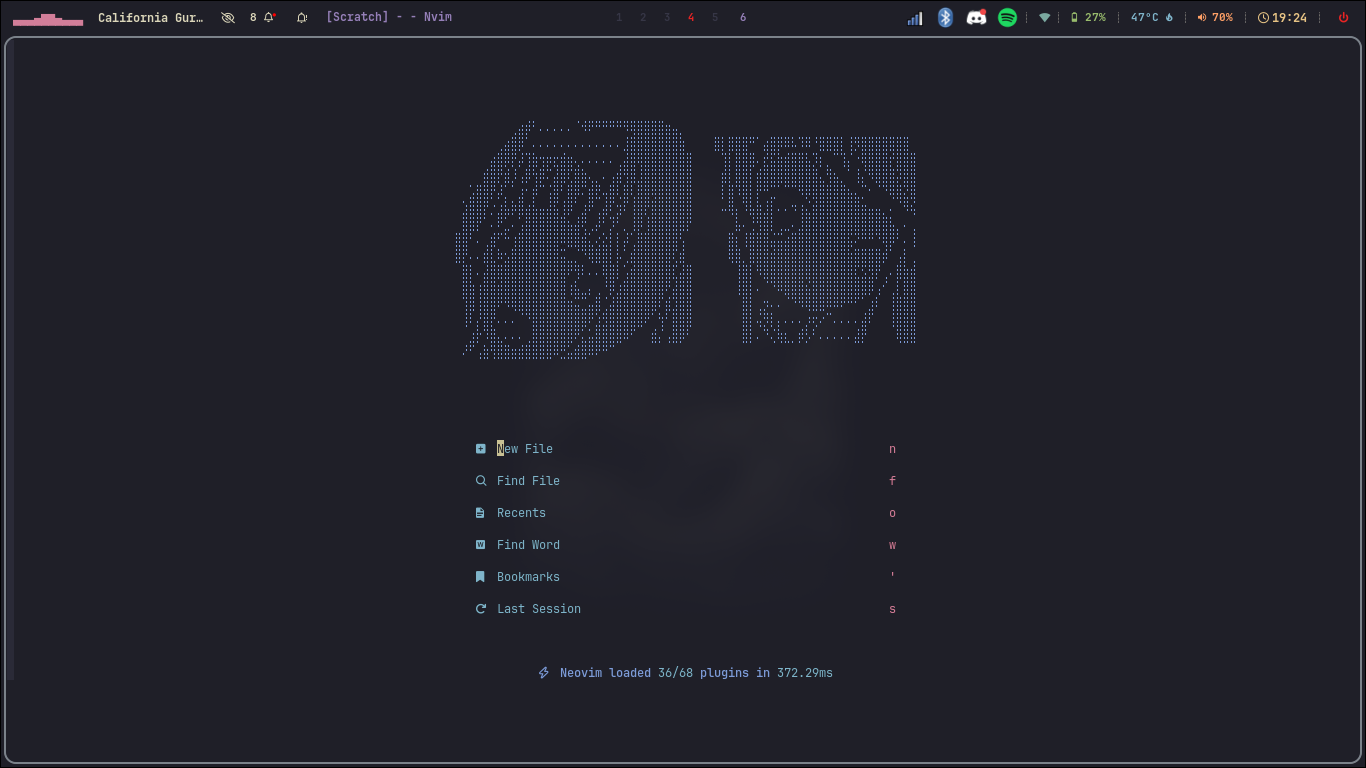Screen dimensions: 1366x768
Task: Open the Recents document icon
Action: point(481,512)
